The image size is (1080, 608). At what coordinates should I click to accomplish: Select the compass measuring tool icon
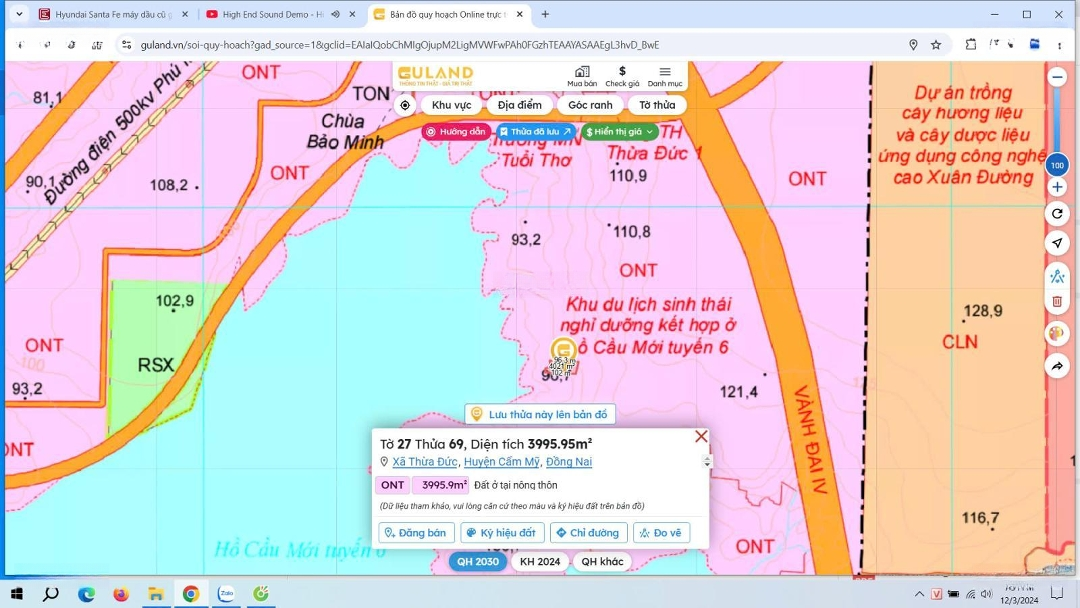point(1057,277)
